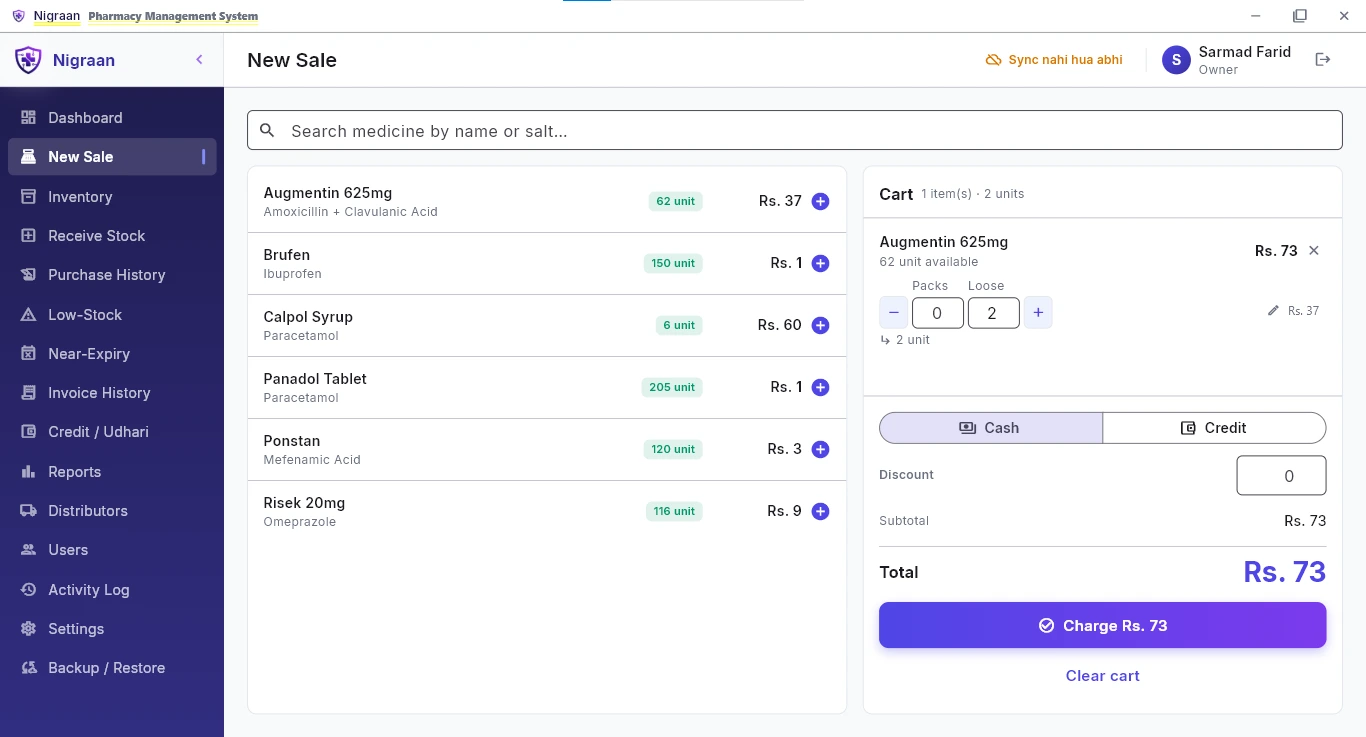Add Calpol Syrup with its plus icon

[x=821, y=326]
